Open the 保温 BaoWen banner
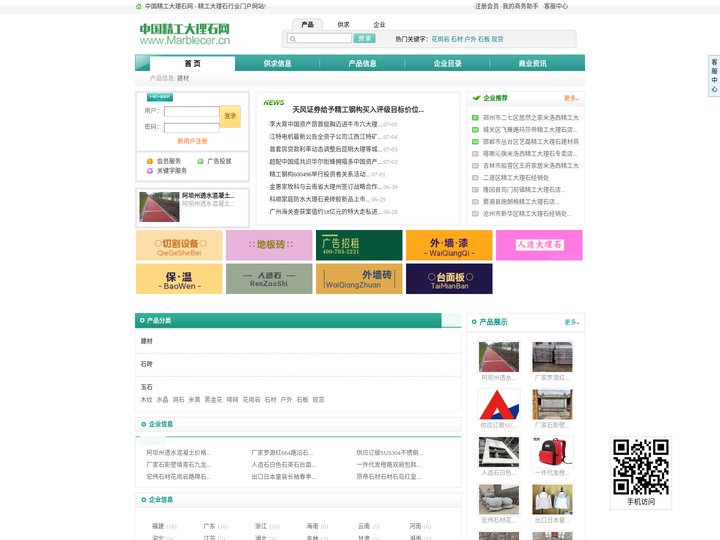This screenshot has width=720, height=540. pyautogui.click(x=179, y=279)
